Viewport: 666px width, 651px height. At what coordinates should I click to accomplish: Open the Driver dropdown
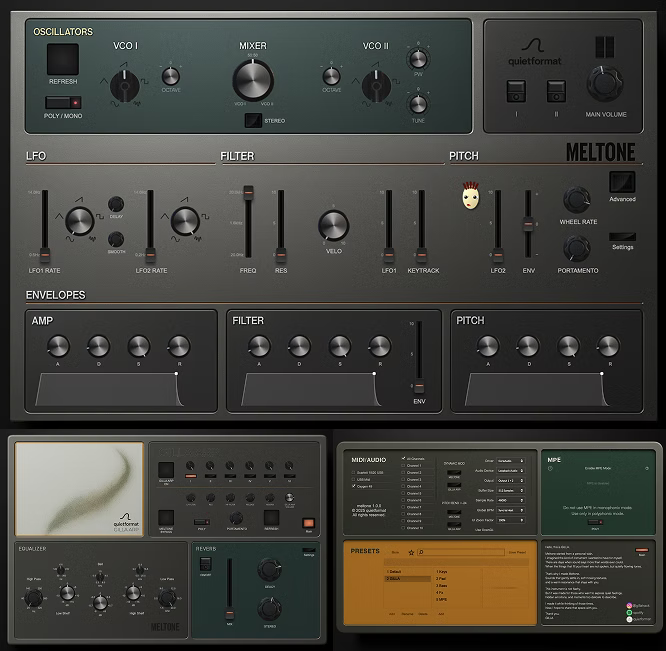click(x=511, y=461)
